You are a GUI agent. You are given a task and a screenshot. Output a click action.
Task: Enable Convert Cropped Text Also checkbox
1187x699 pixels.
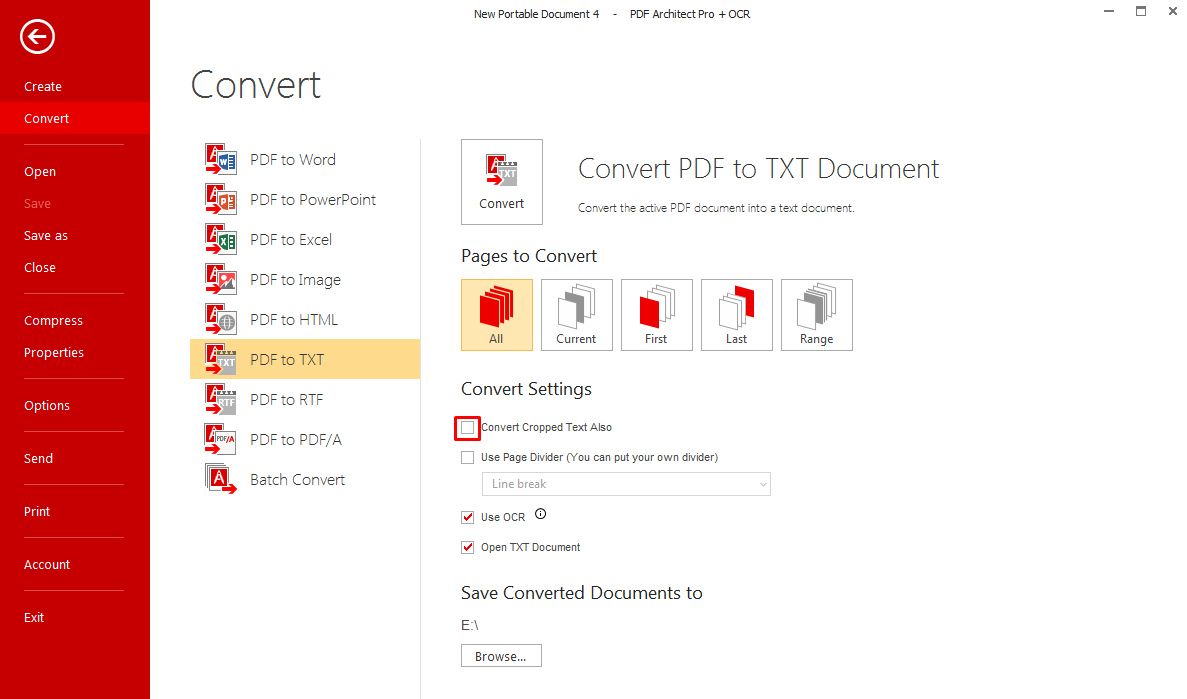click(x=468, y=428)
